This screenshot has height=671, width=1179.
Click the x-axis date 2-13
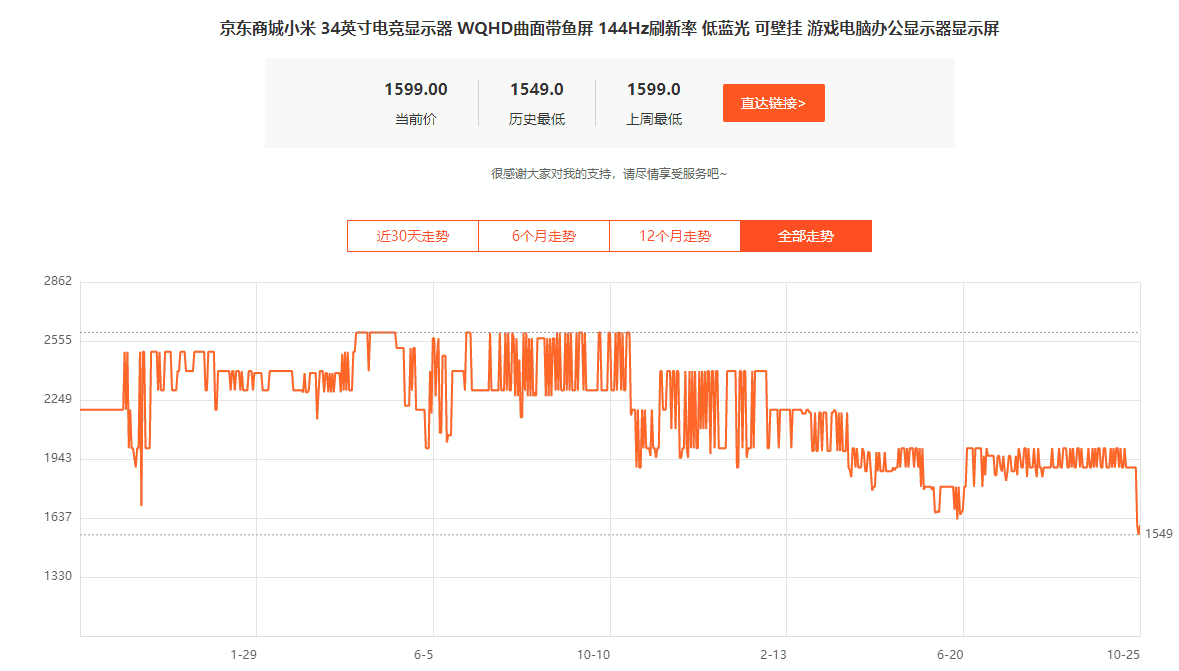773,654
